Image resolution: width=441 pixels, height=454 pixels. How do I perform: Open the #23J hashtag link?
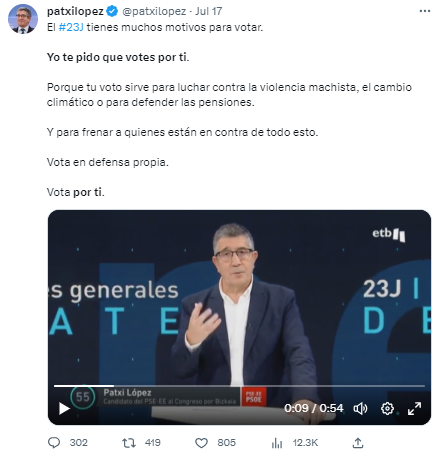coord(71,27)
